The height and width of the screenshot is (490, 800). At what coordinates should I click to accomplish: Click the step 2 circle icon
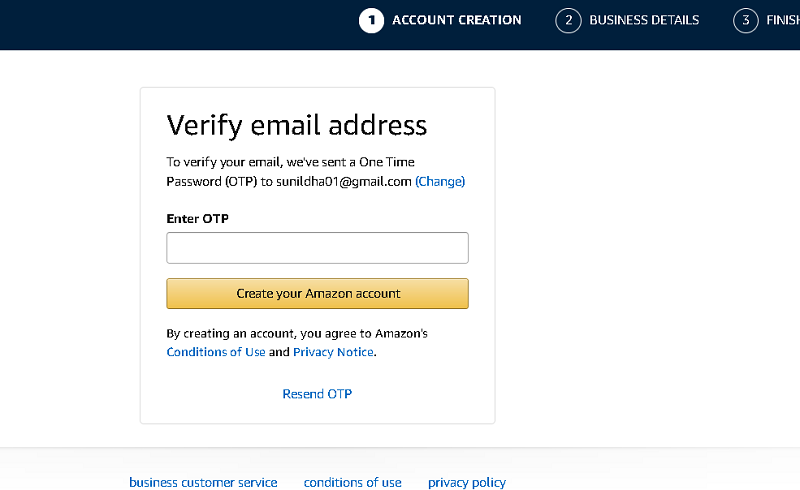pyautogui.click(x=568, y=20)
